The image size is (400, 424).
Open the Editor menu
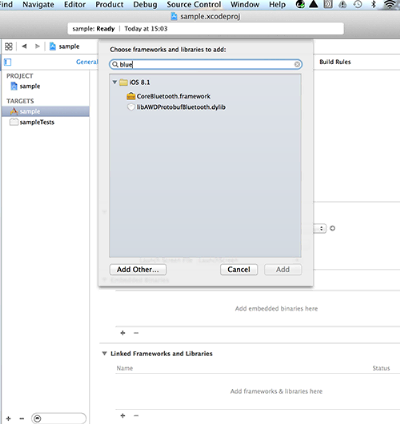click(75, 5)
